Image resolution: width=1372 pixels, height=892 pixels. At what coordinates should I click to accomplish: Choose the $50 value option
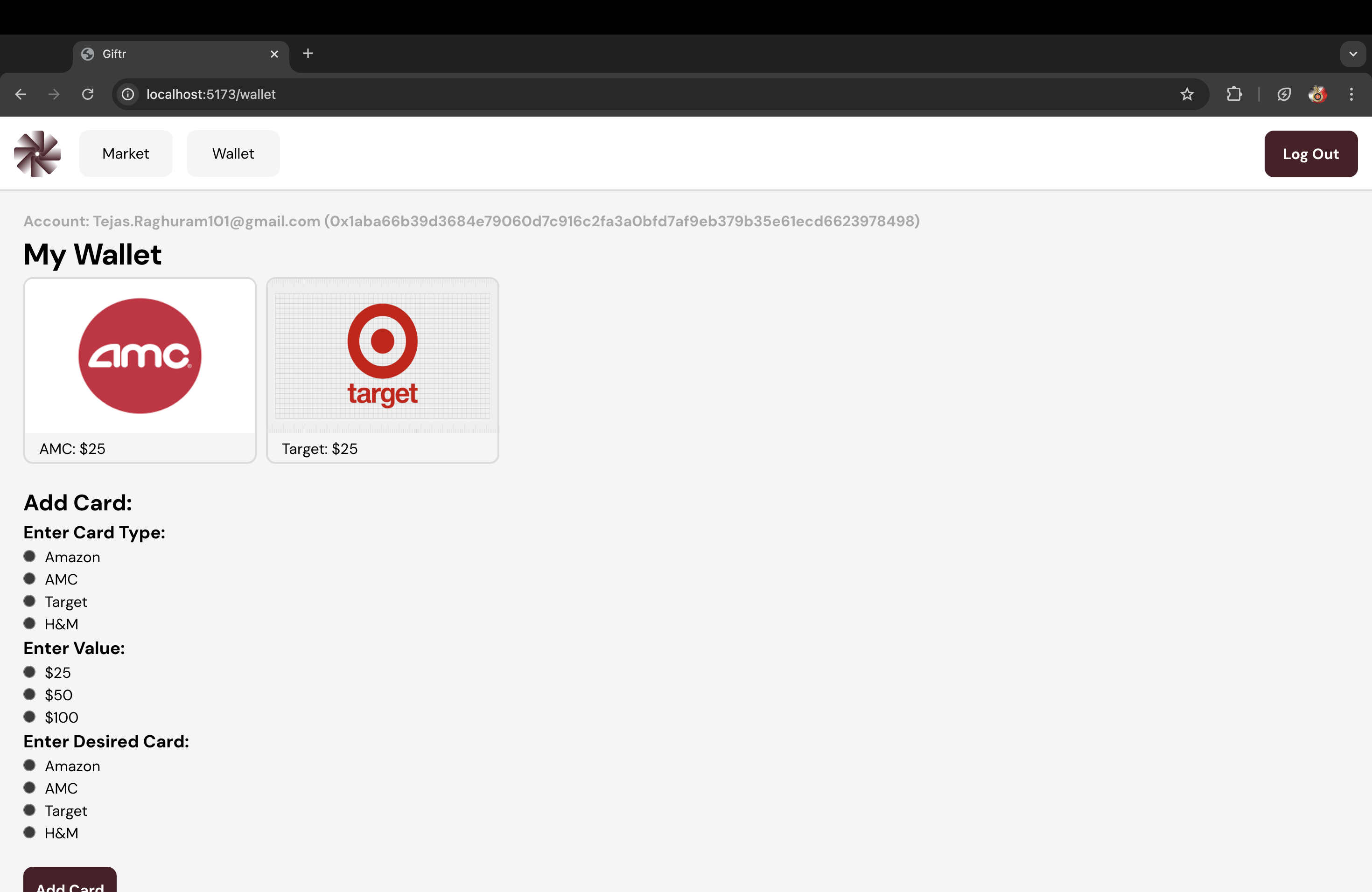(29, 695)
